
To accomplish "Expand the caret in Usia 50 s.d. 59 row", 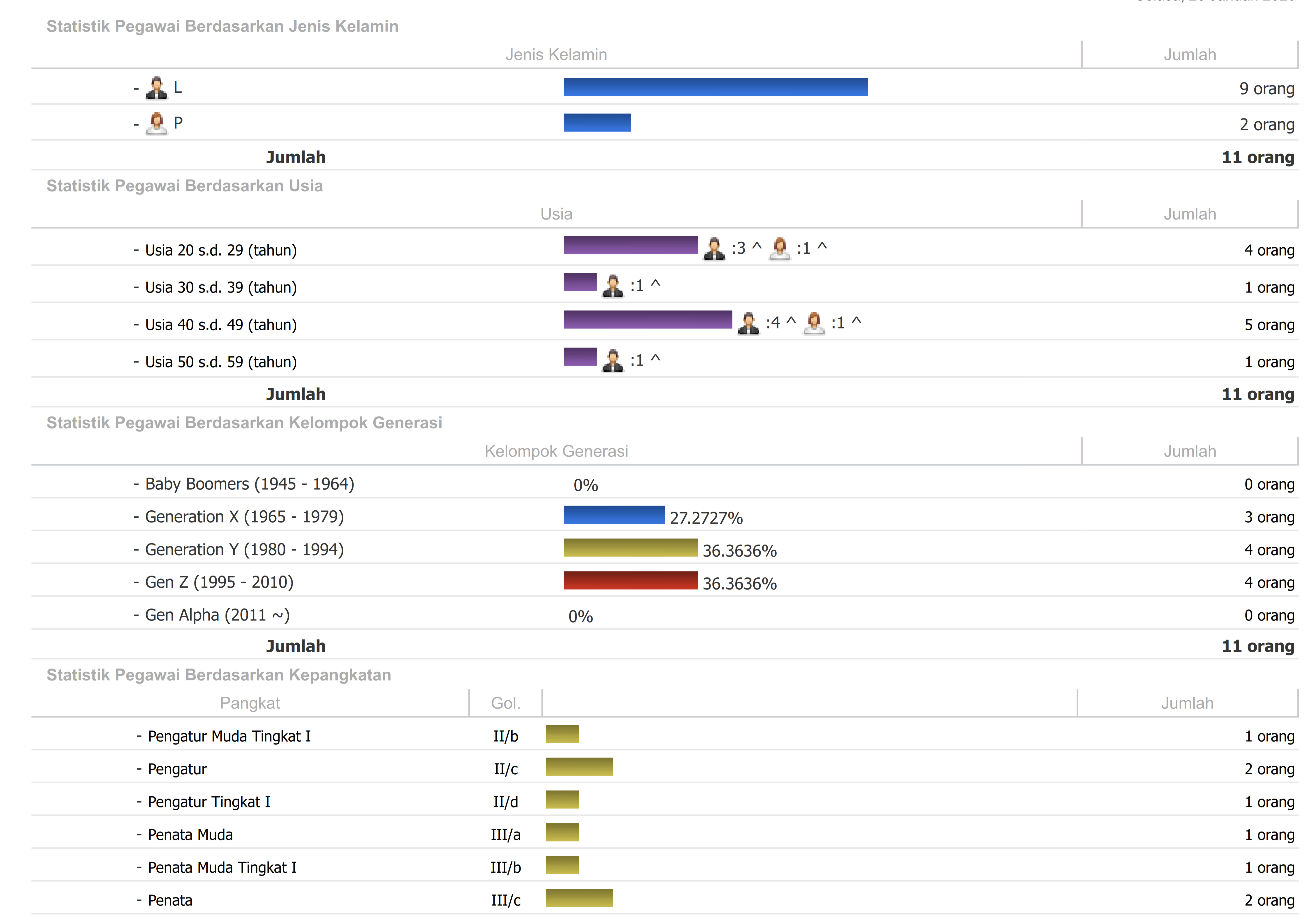I will point(656,358).
